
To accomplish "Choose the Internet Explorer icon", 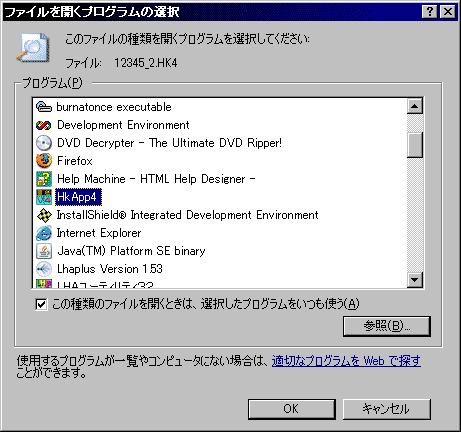I will click(x=44, y=233).
